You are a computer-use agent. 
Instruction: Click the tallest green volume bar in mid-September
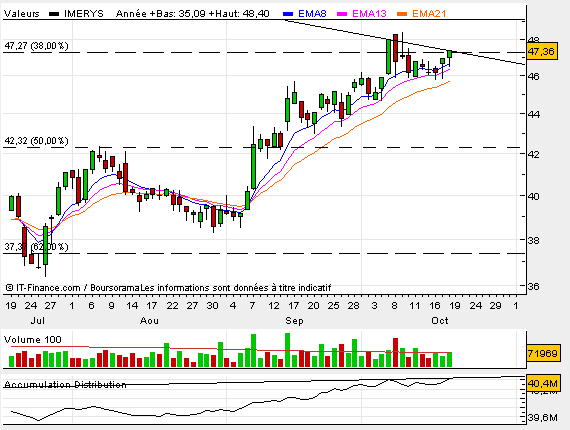tap(288, 350)
